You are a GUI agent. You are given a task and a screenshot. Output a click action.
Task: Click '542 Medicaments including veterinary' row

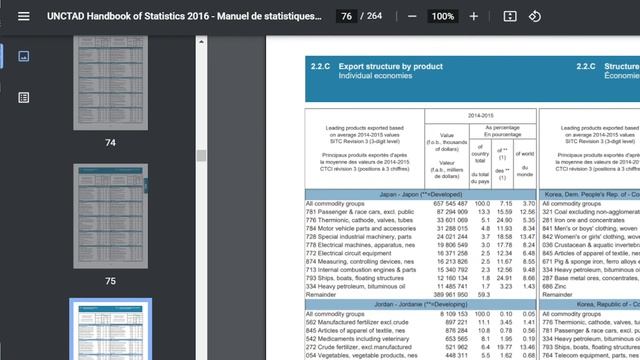click(x=420, y=339)
